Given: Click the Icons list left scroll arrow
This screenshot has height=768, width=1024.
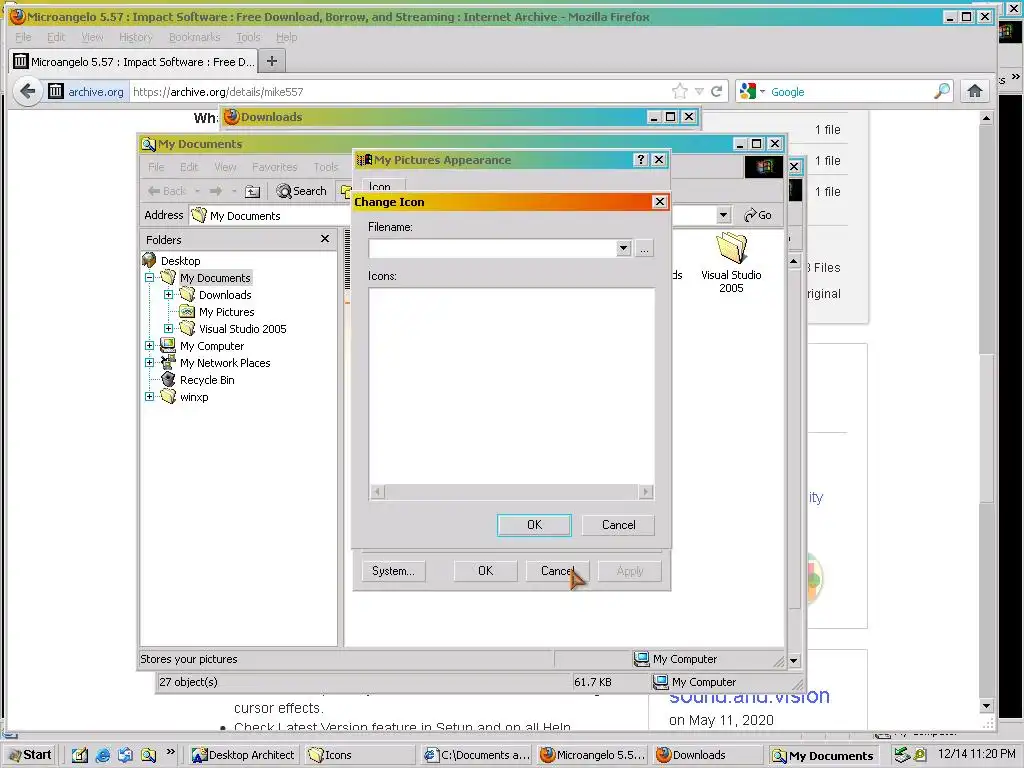Looking at the screenshot, I should click(x=377, y=491).
